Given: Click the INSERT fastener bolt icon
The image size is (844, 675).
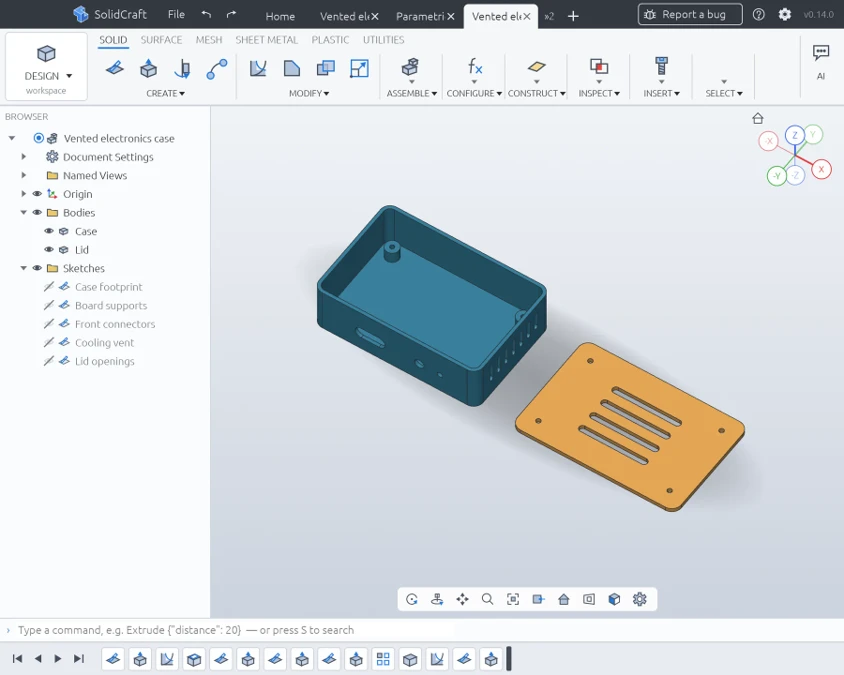Looking at the screenshot, I should pos(662,66).
